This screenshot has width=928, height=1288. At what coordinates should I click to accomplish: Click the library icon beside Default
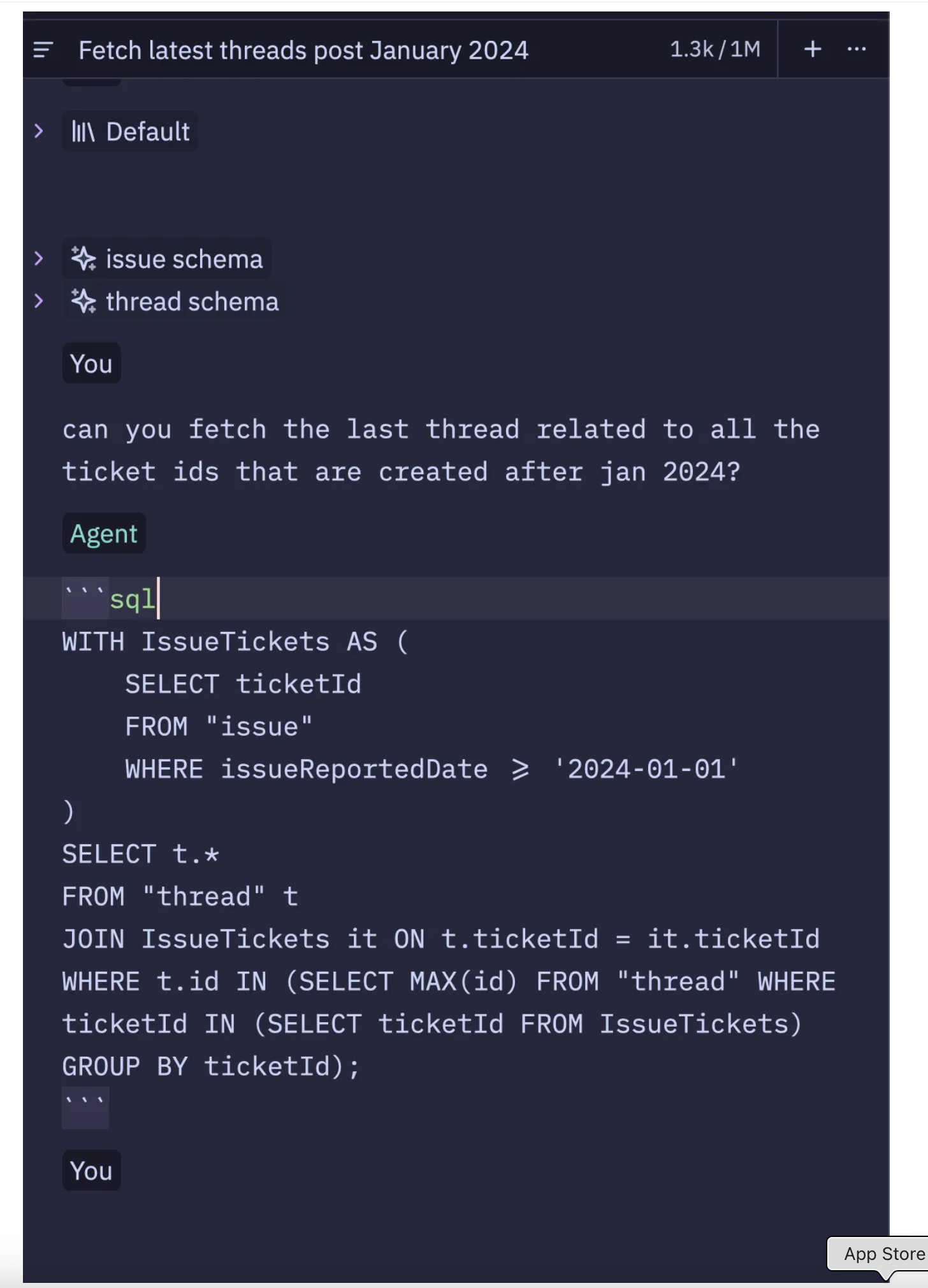click(83, 132)
